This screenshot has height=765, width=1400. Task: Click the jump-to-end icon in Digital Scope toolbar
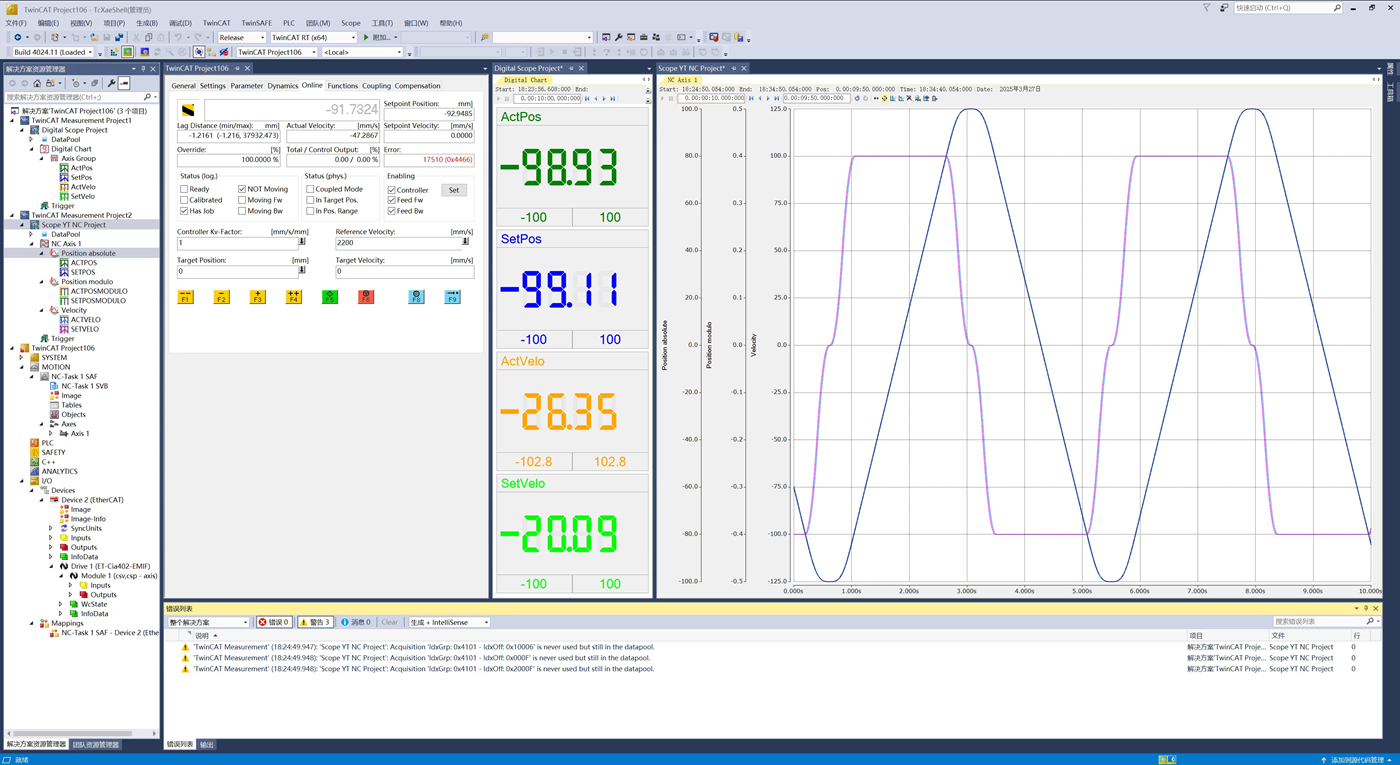pyautogui.click(x=612, y=99)
